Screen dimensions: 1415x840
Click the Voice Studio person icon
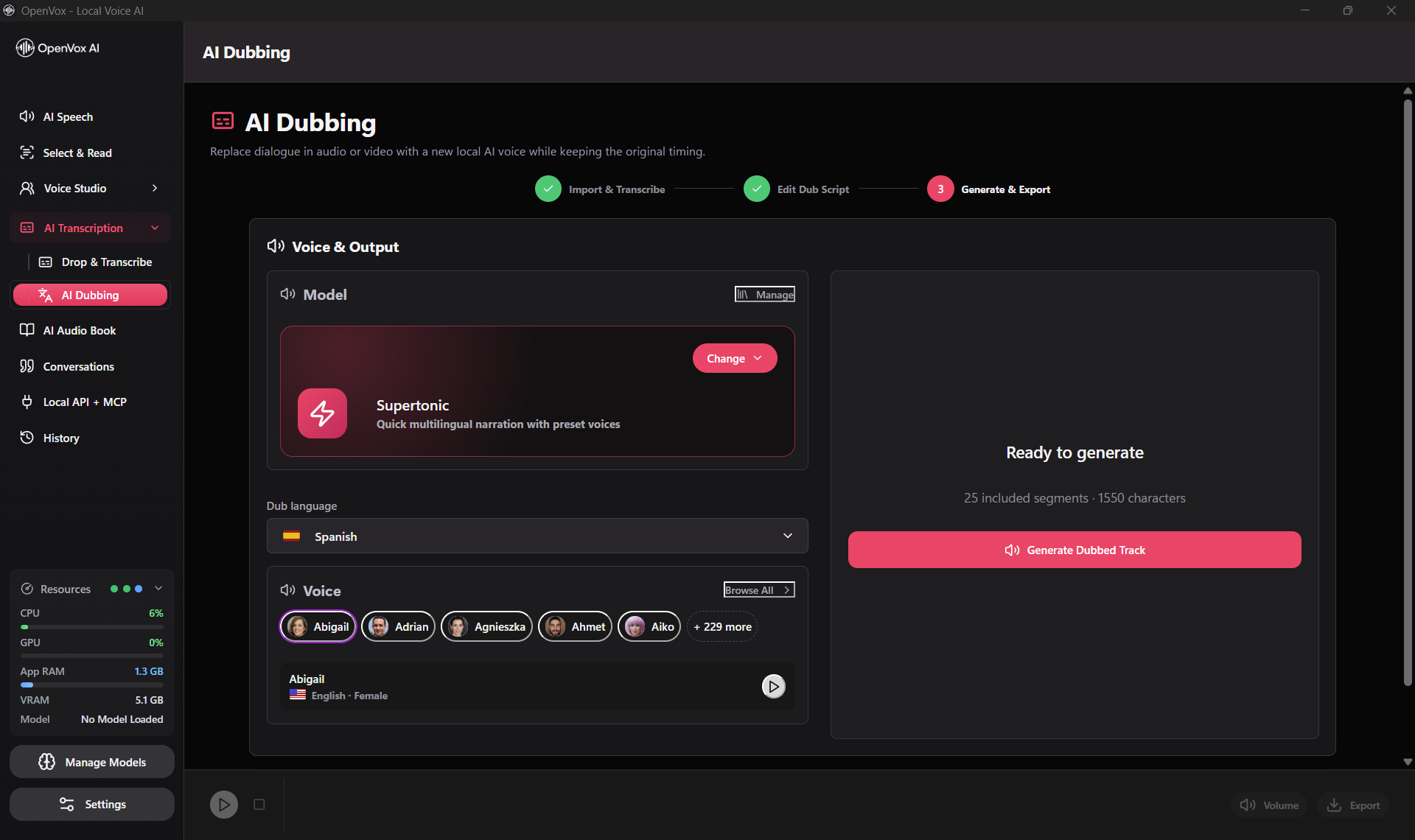click(27, 189)
